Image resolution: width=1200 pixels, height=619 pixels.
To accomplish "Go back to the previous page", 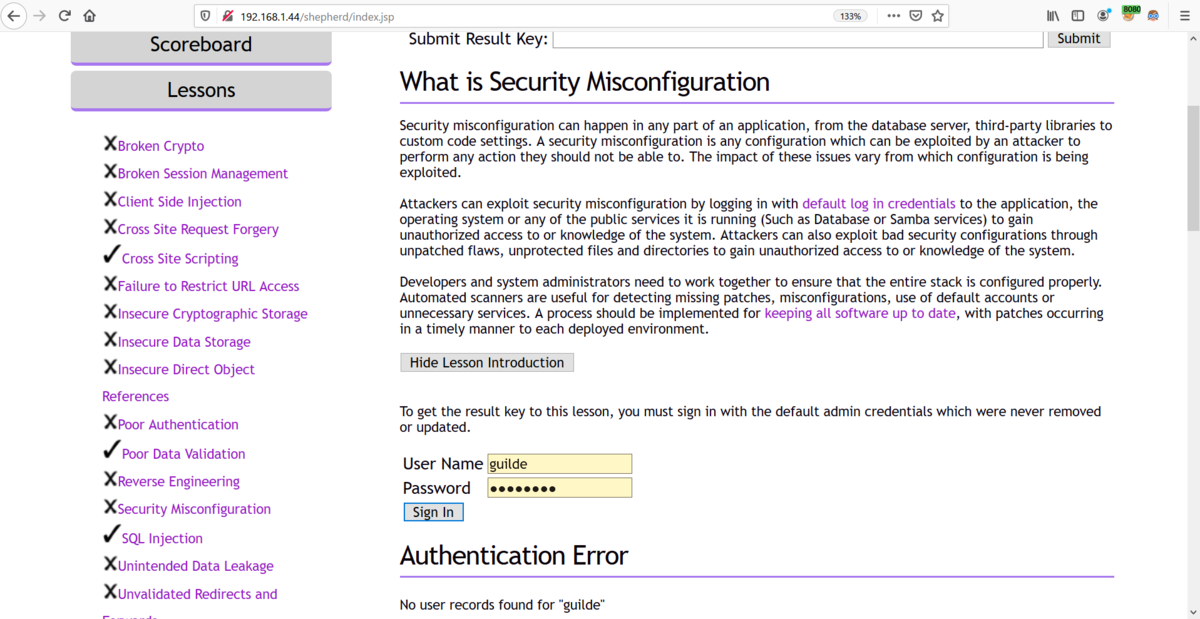I will (14, 16).
